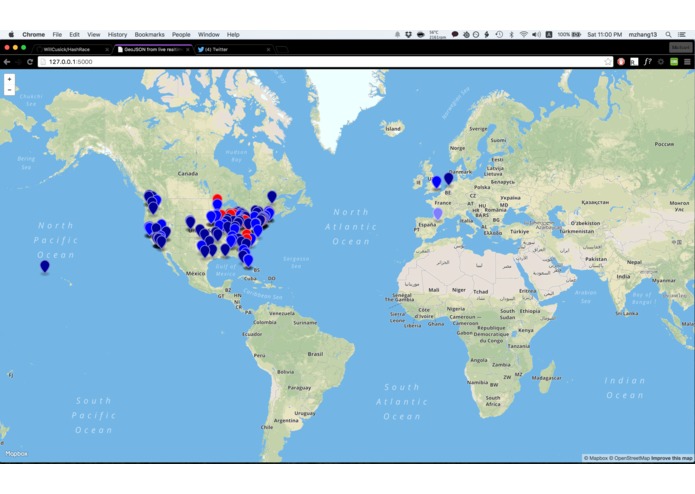Select the dark blue marker over Seattle area

click(x=149, y=195)
